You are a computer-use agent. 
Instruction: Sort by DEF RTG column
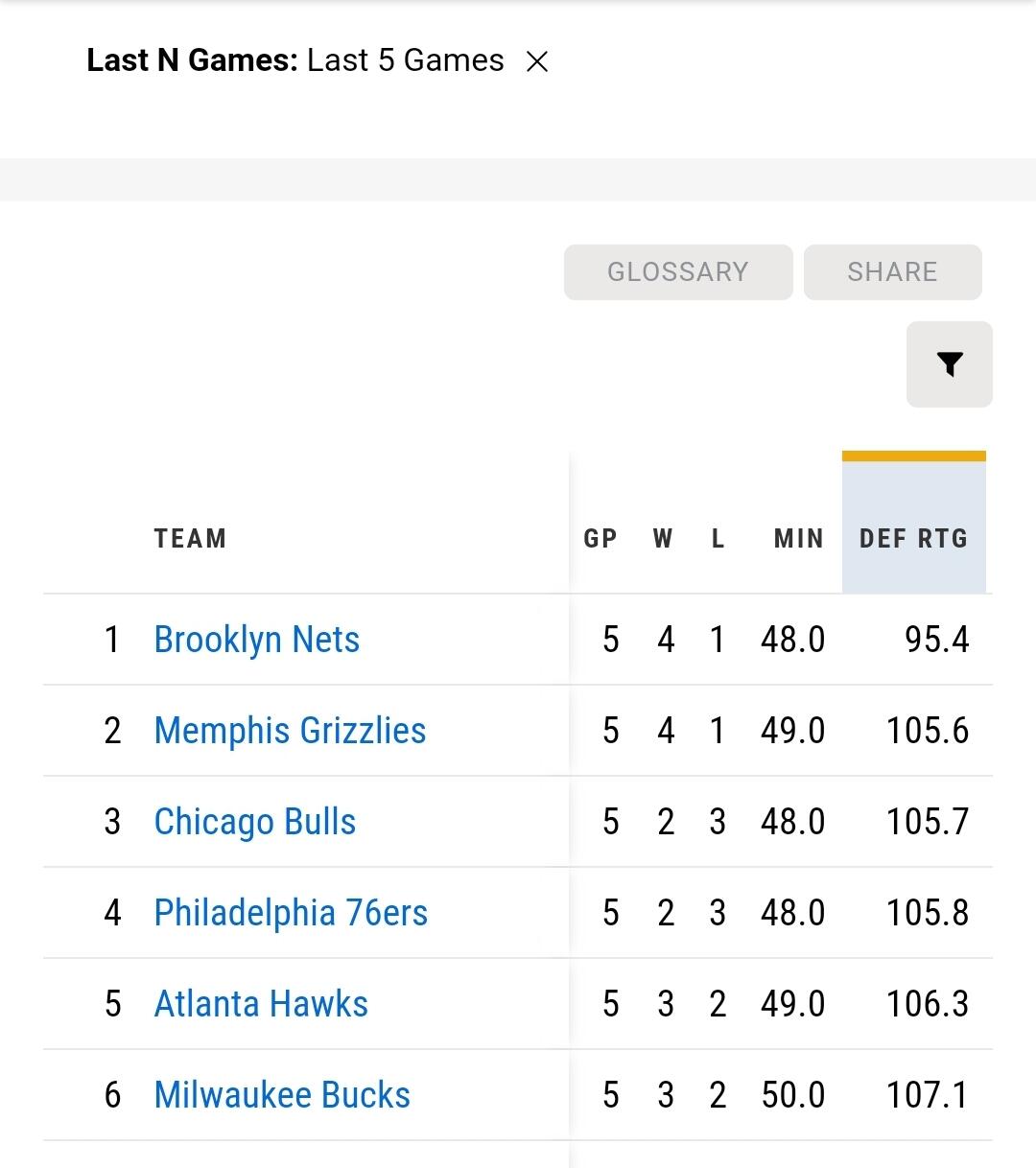(x=913, y=538)
